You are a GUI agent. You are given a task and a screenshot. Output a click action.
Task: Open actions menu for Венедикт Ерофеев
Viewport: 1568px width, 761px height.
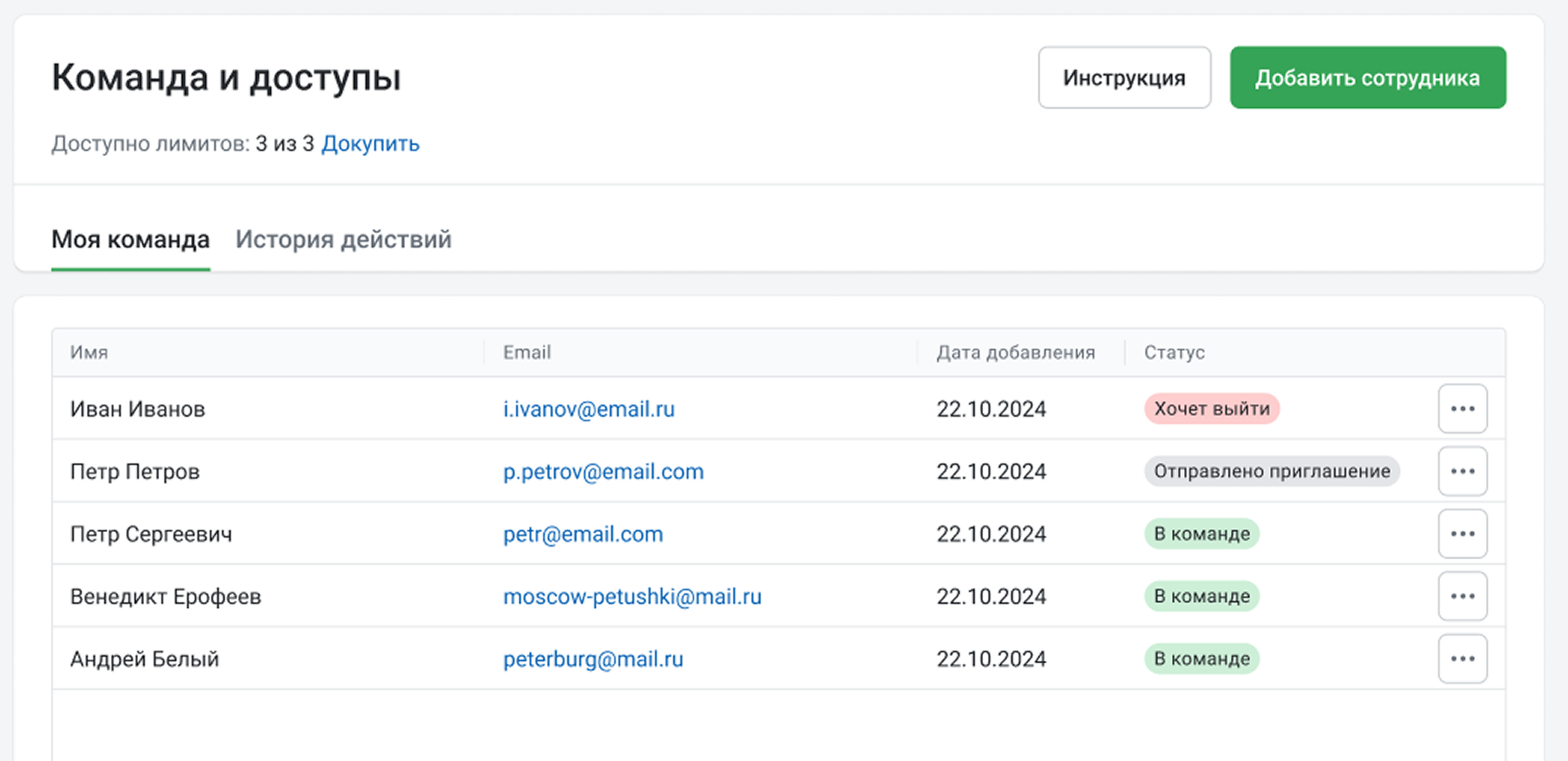[1462, 596]
